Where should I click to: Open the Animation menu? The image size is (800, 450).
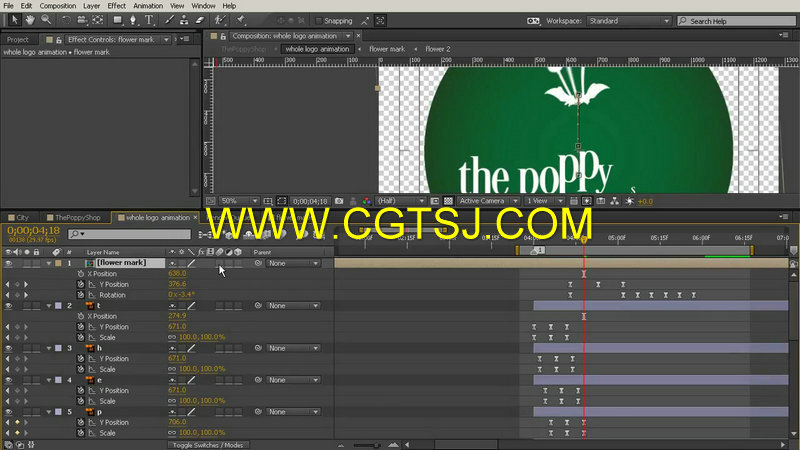click(148, 6)
